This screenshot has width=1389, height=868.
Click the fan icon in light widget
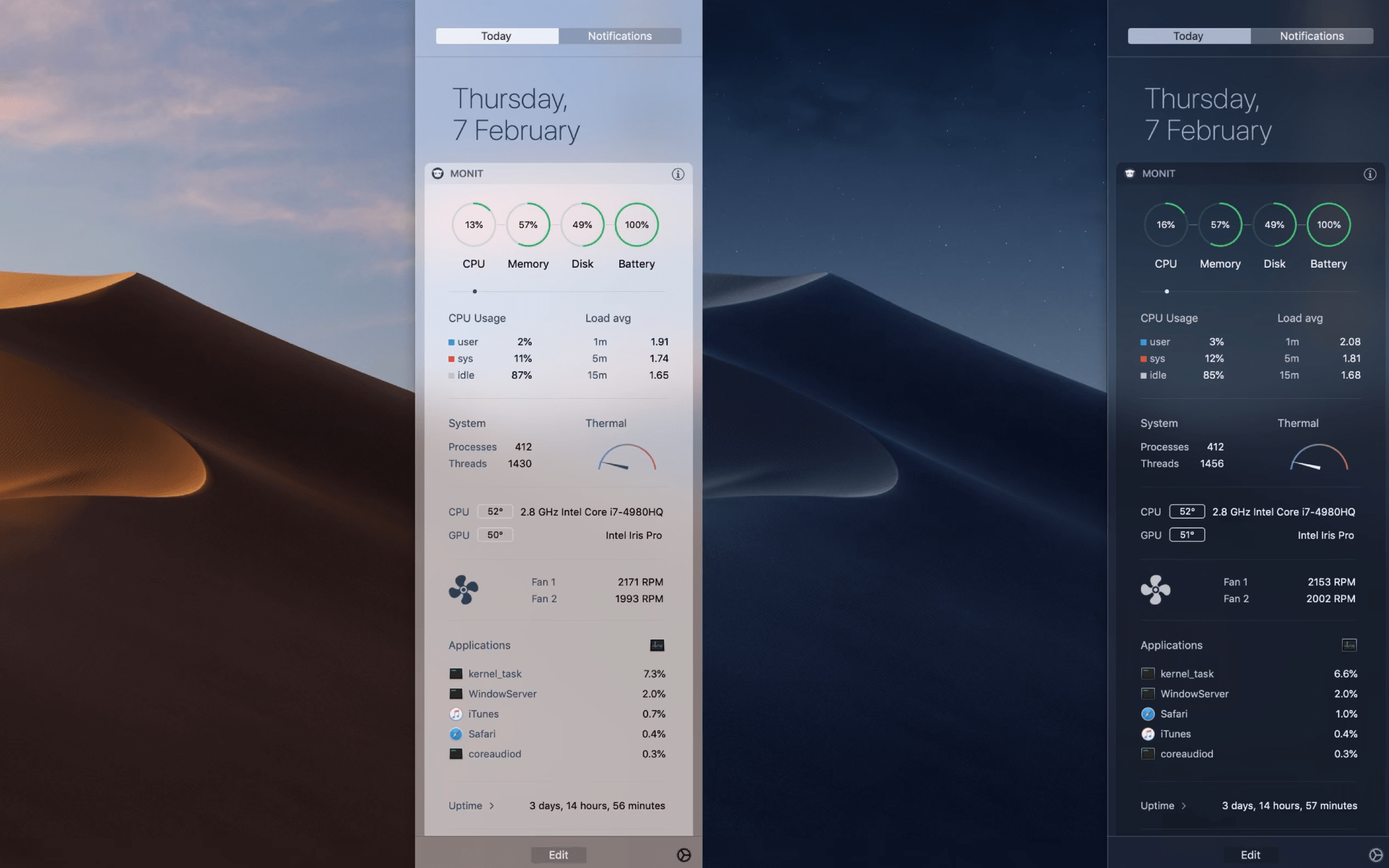tap(463, 590)
